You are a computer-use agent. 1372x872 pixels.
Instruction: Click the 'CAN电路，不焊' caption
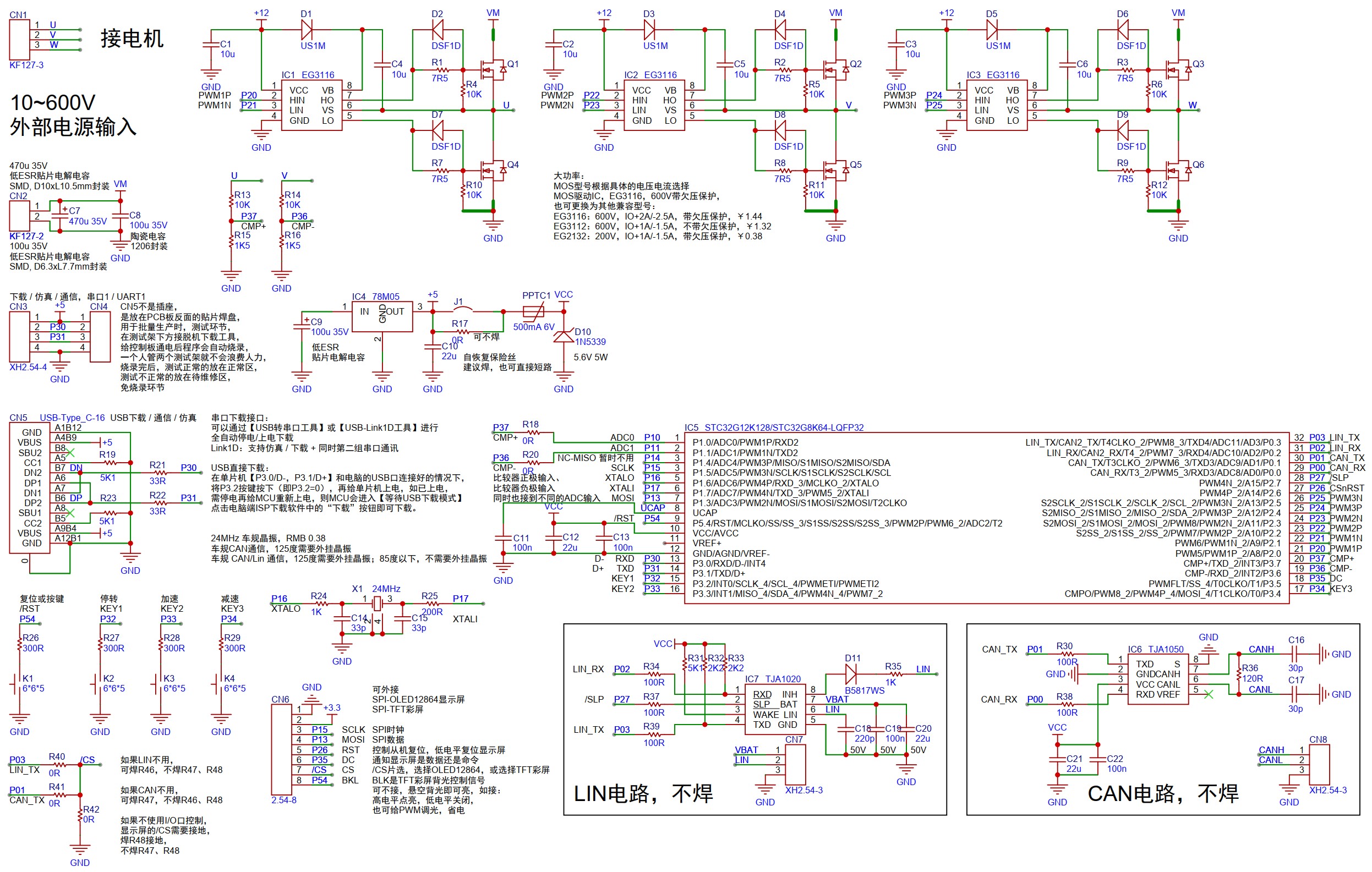(x=1163, y=793)
